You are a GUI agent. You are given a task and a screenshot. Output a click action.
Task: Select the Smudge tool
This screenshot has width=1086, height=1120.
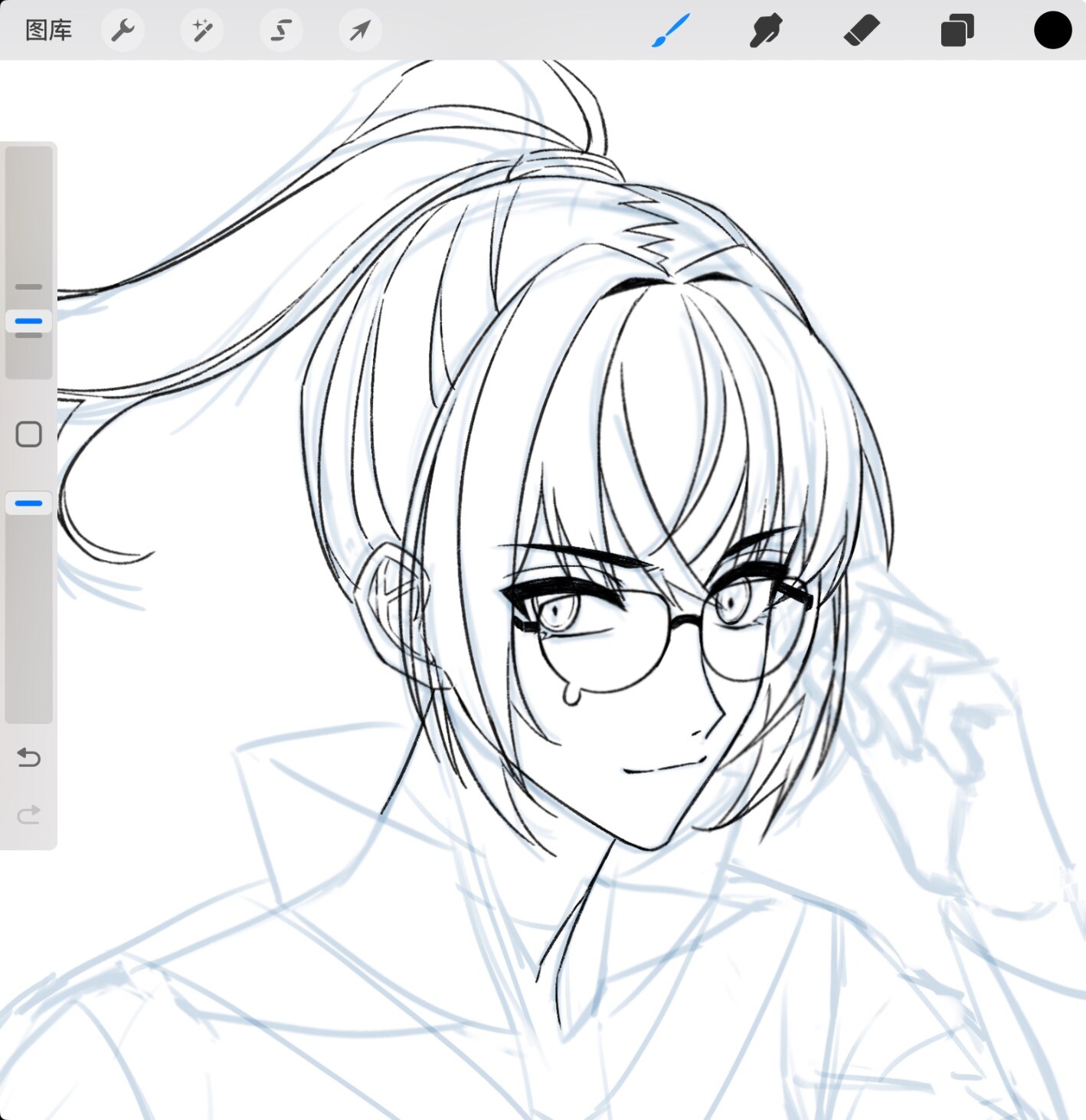coord(766,31)
